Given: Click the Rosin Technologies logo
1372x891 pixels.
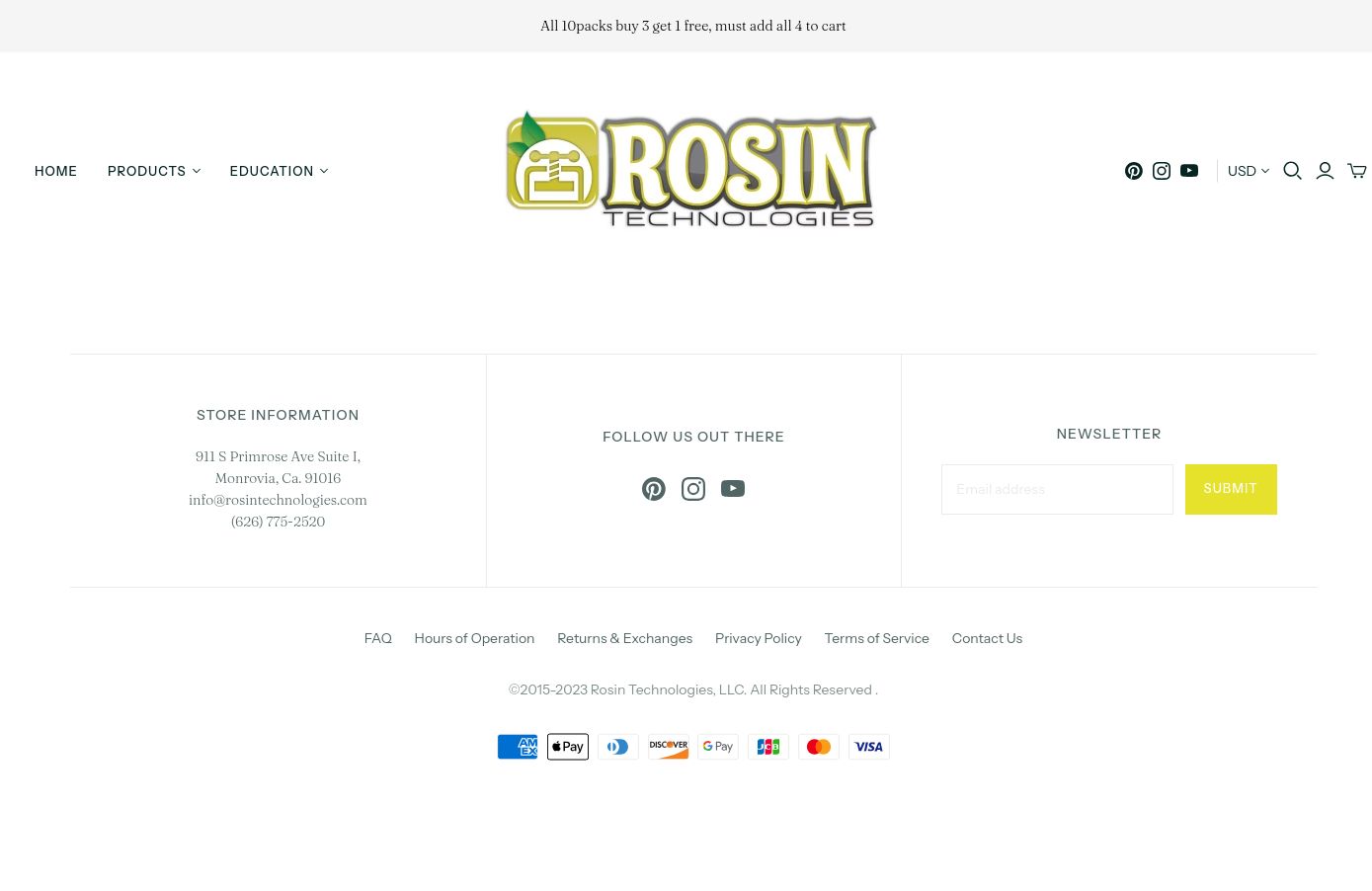Looking at the screenshot, I should tap(690, 170).
